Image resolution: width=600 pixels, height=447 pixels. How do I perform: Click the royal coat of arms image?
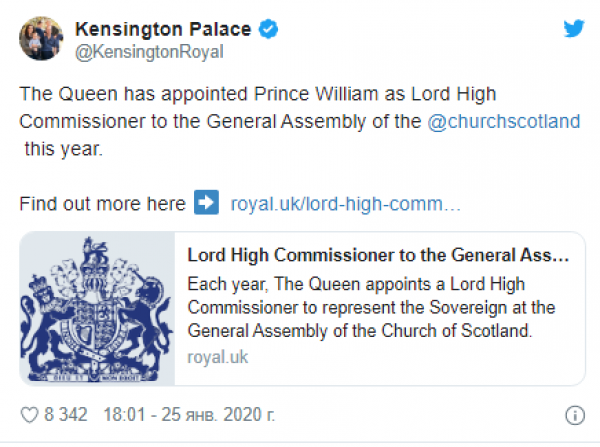point(97,308)
